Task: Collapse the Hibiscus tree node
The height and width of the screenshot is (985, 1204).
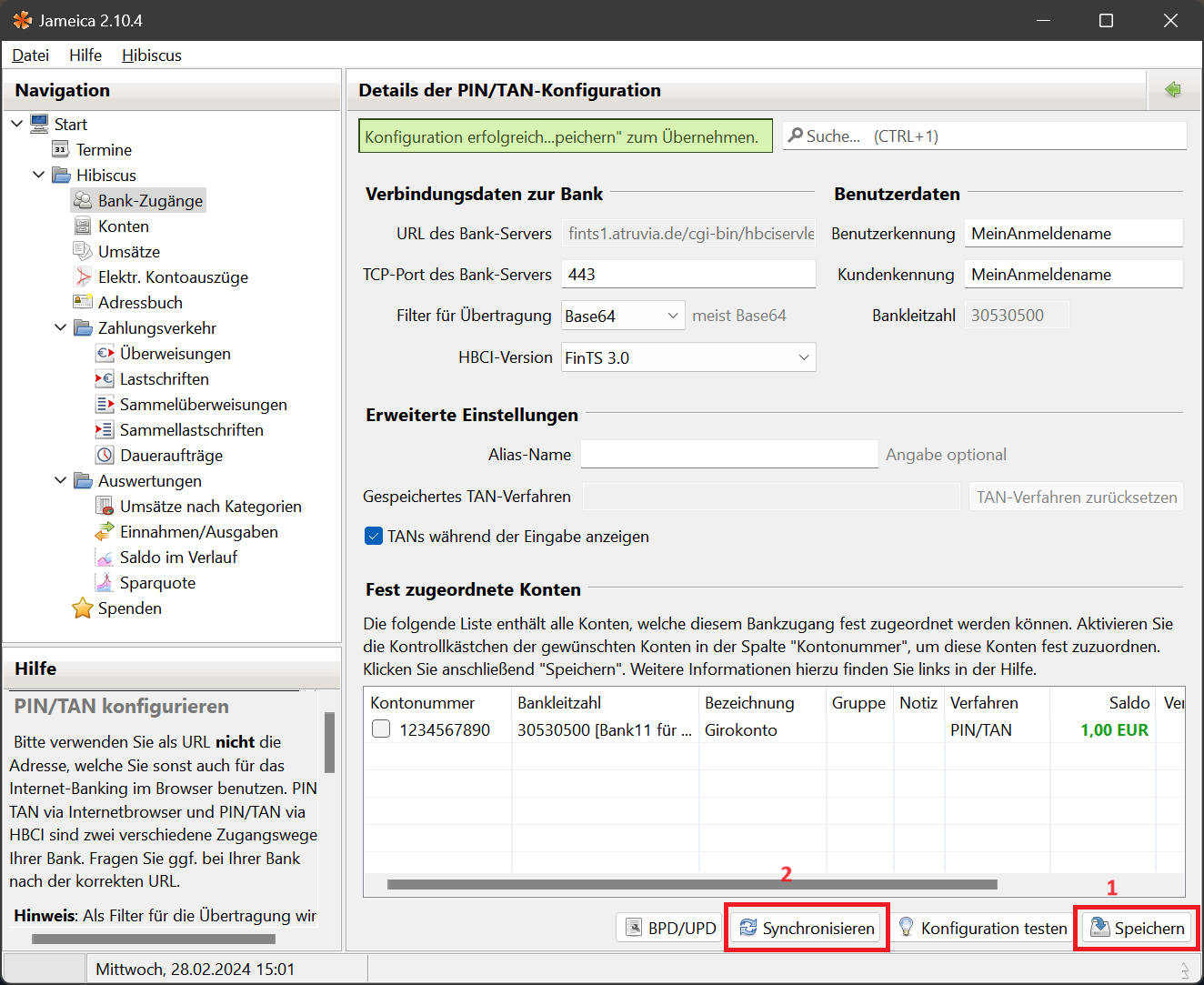Action: coord(39,175)
